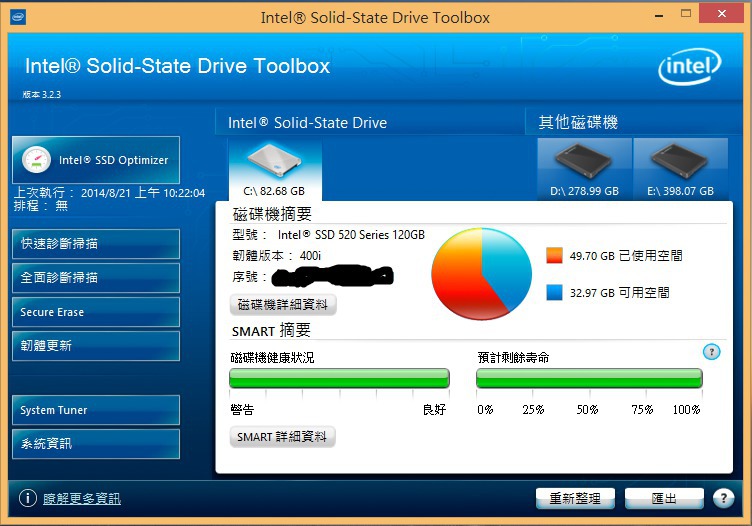Image resolution: width=752 pixels, height=526 pixels.
Task: Select the E:\ 398.07 GB drive
Action: (681, 169)
